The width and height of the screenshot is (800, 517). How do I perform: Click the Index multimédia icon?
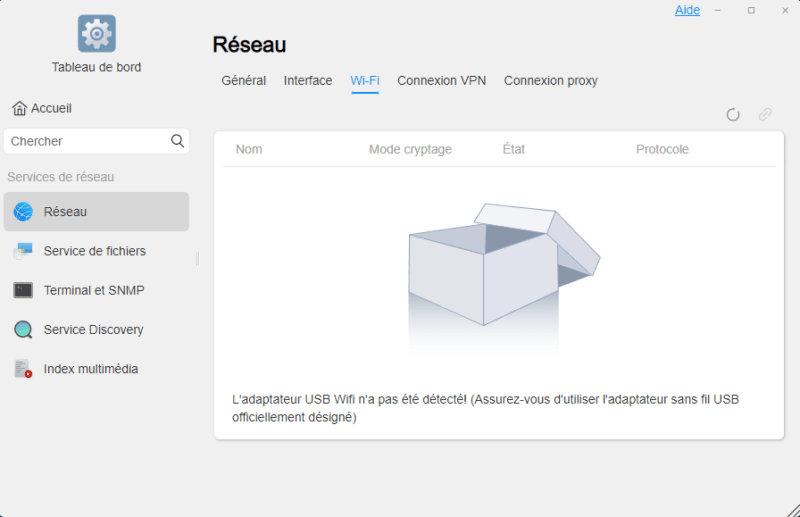pyautogui.click(x=23, y=369)
